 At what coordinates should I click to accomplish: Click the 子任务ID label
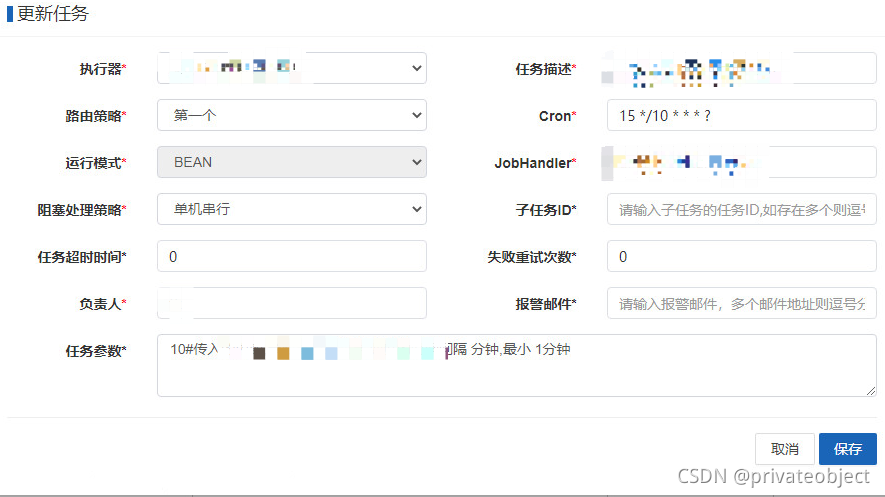[546, 210]
